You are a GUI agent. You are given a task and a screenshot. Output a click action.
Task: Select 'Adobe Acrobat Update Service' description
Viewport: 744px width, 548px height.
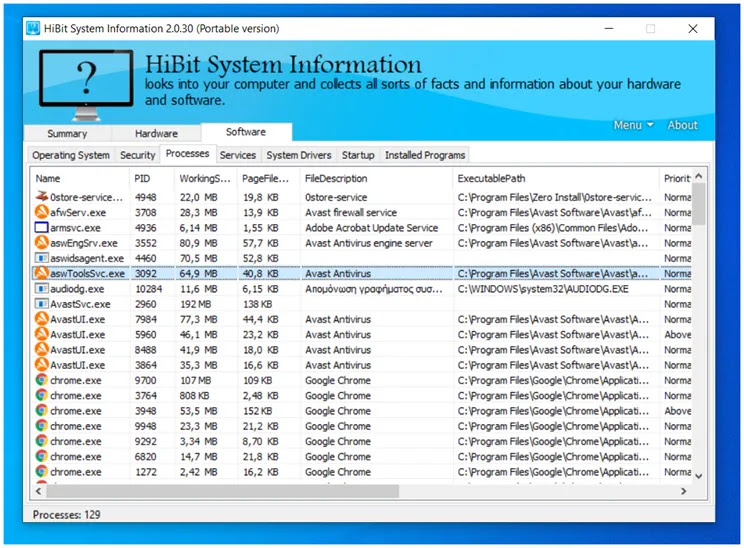(x=372, y=228)
